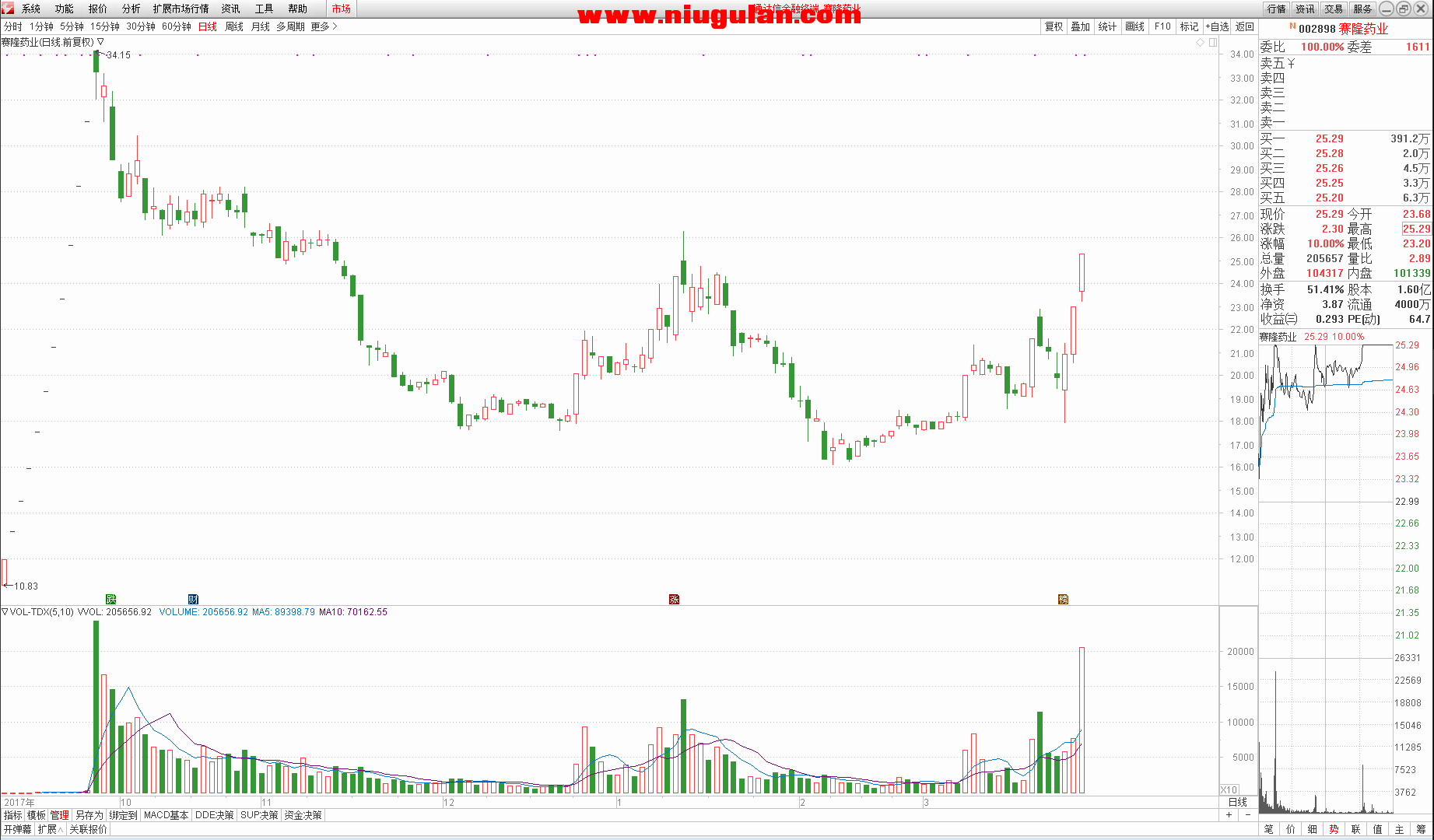Open the 系统 menu
Image resolution: width=1434 pixels, height=840 pixels.
tap(31, 9)
